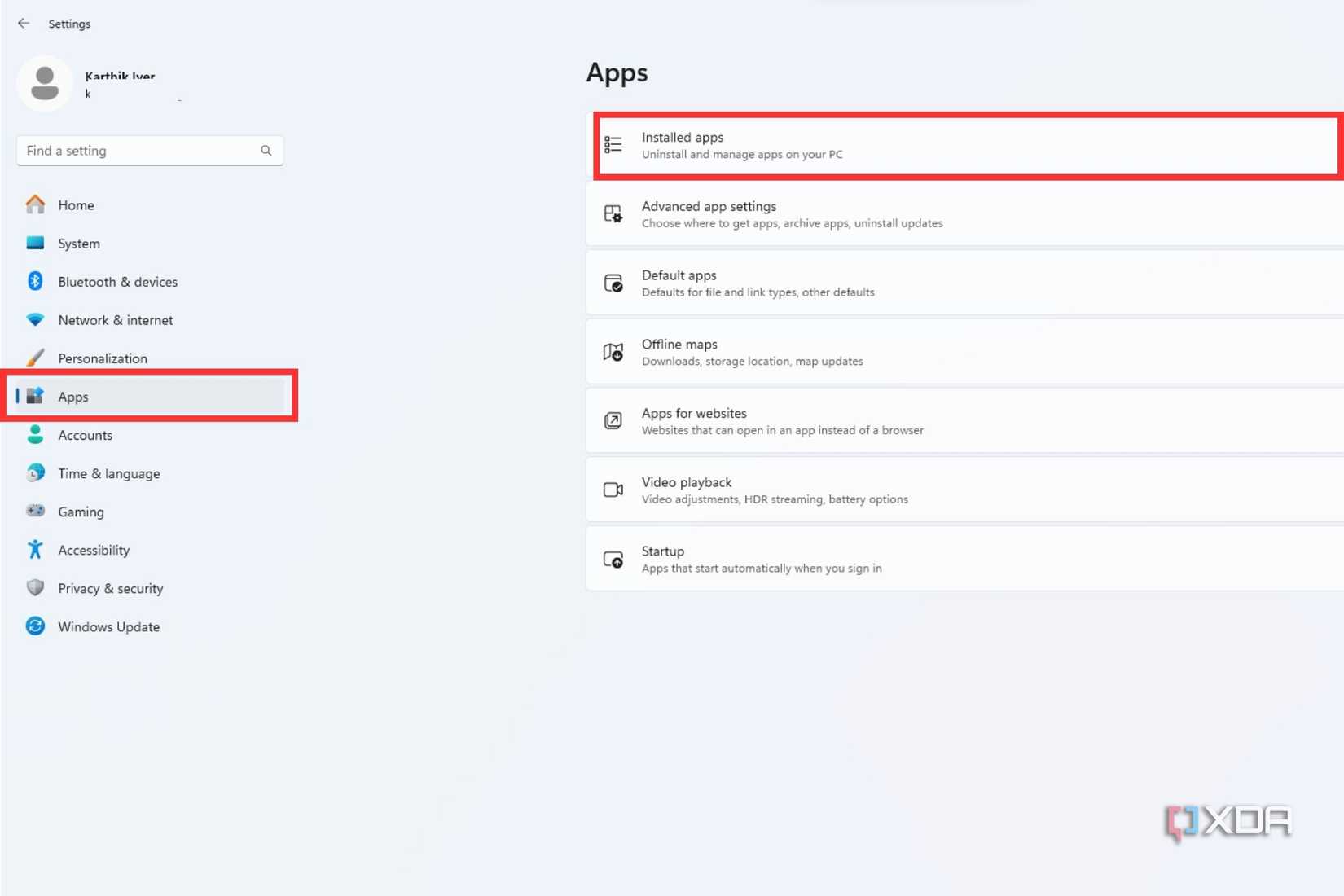This screenshot has width=1344, height=896.
Task: Type in the Find a setting field
Action: [x=138, y=151]
